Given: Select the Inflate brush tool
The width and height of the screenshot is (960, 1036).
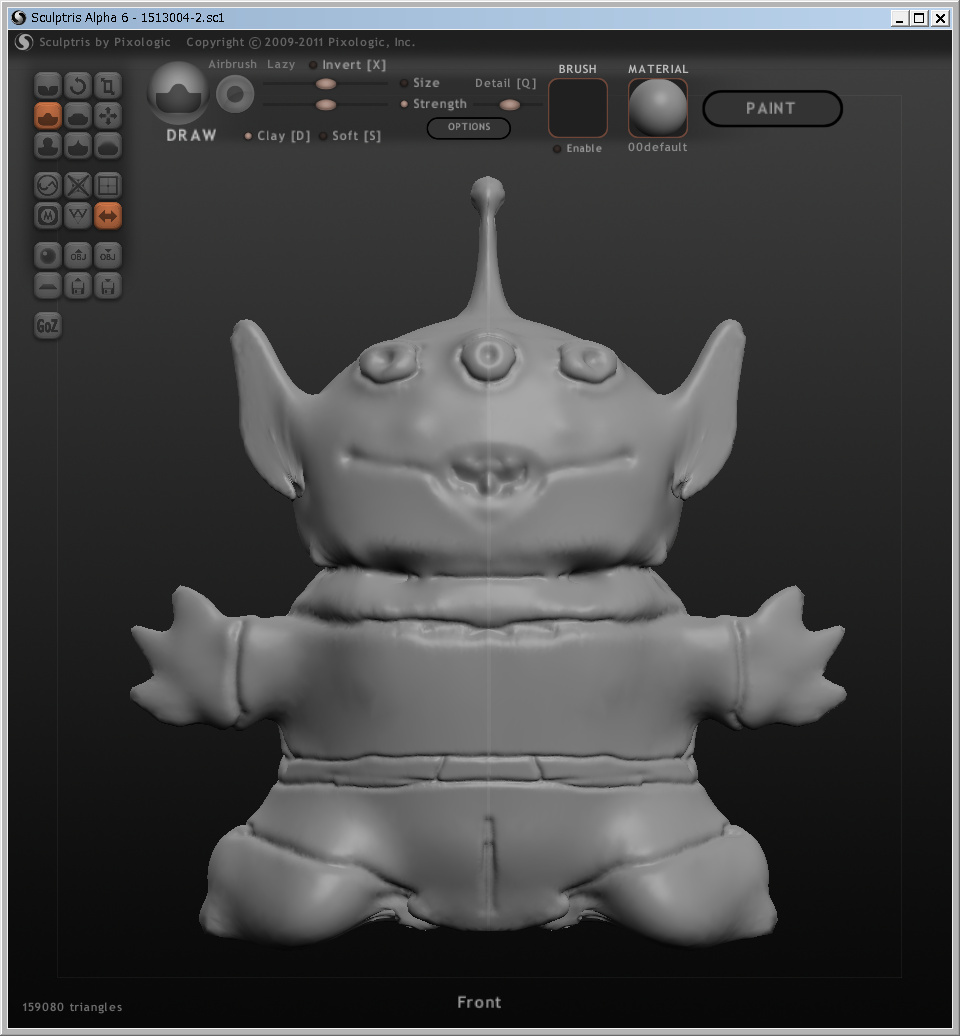Looking at the screenshot, I should pyautogui.click(x=48, y=145).
